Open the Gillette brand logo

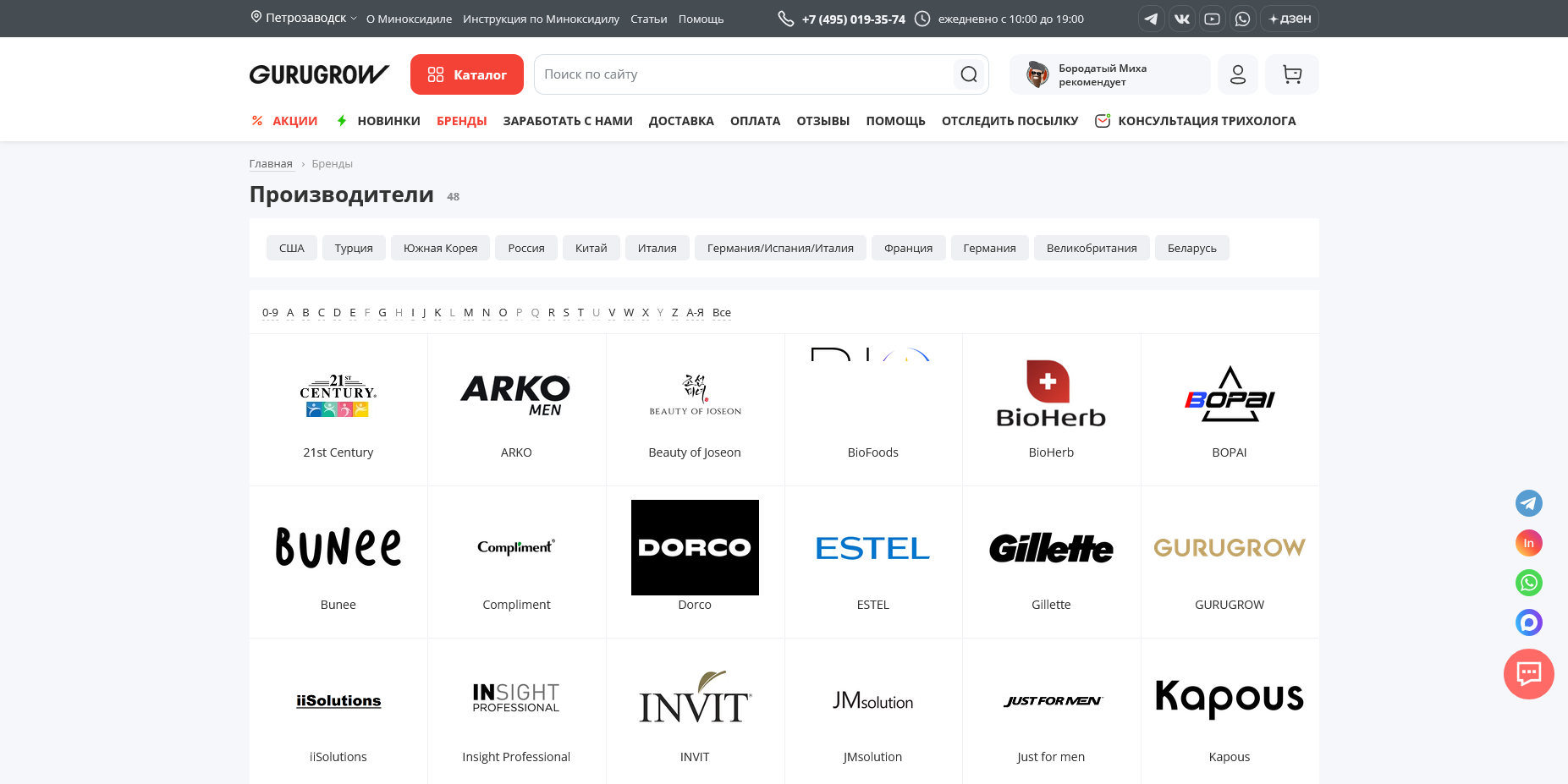pyautogui.click(x=1051, y=548)
